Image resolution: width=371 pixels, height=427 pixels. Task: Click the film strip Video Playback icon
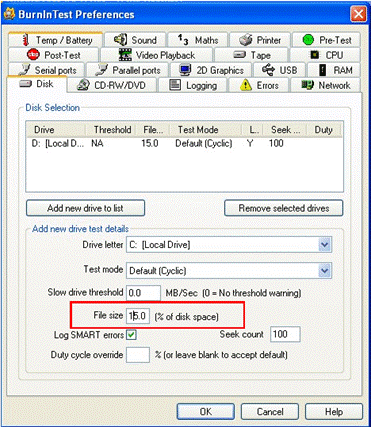click(125, 55)
